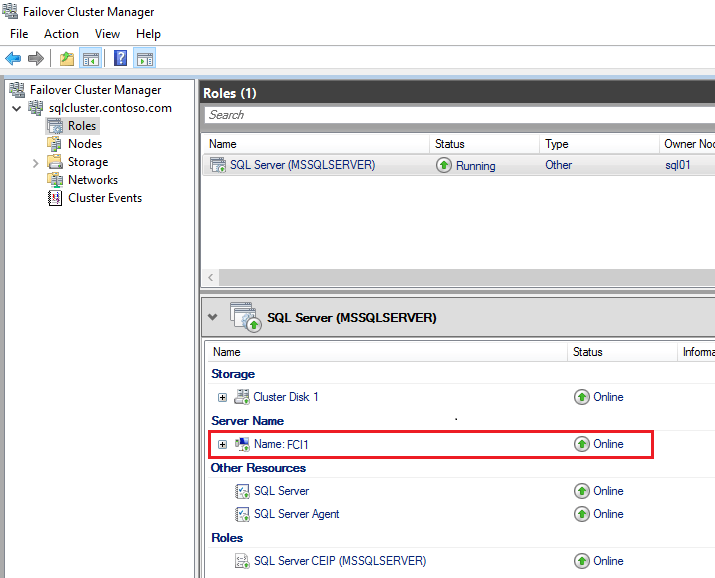Toggle the Show/Hide Console Tree icon

90,58
